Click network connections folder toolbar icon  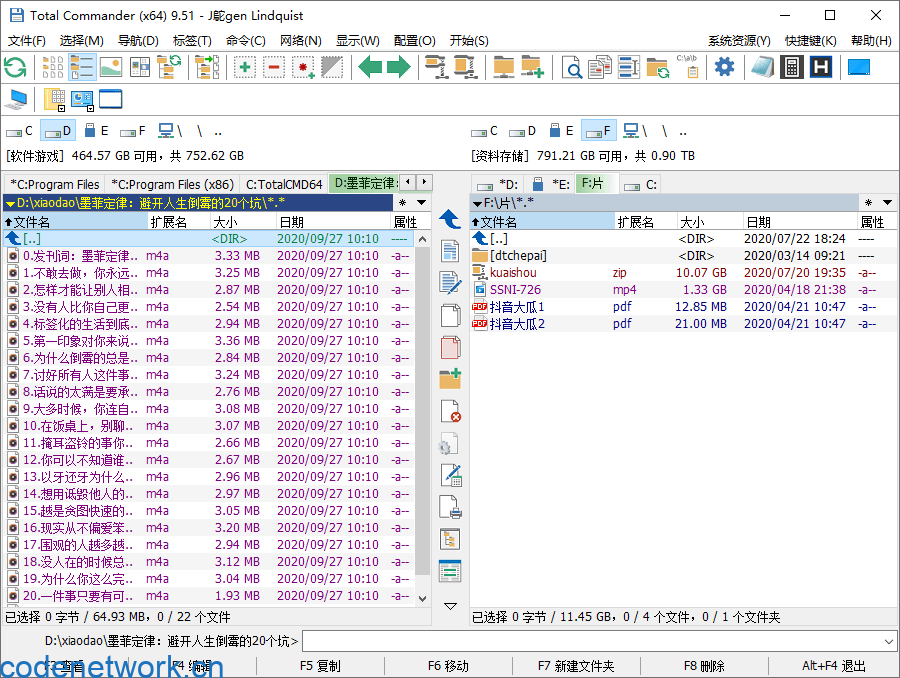click(x=504, y=67)
